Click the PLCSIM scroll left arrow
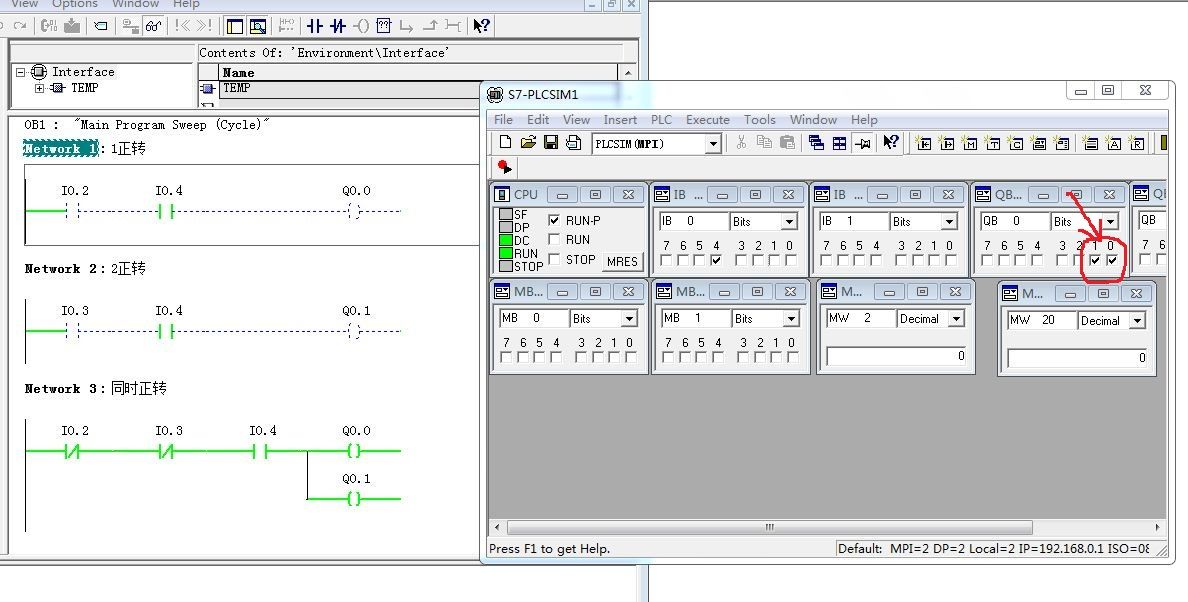Image resolution: width=1188 pixels, height=602 pixels. click(497, 527)
